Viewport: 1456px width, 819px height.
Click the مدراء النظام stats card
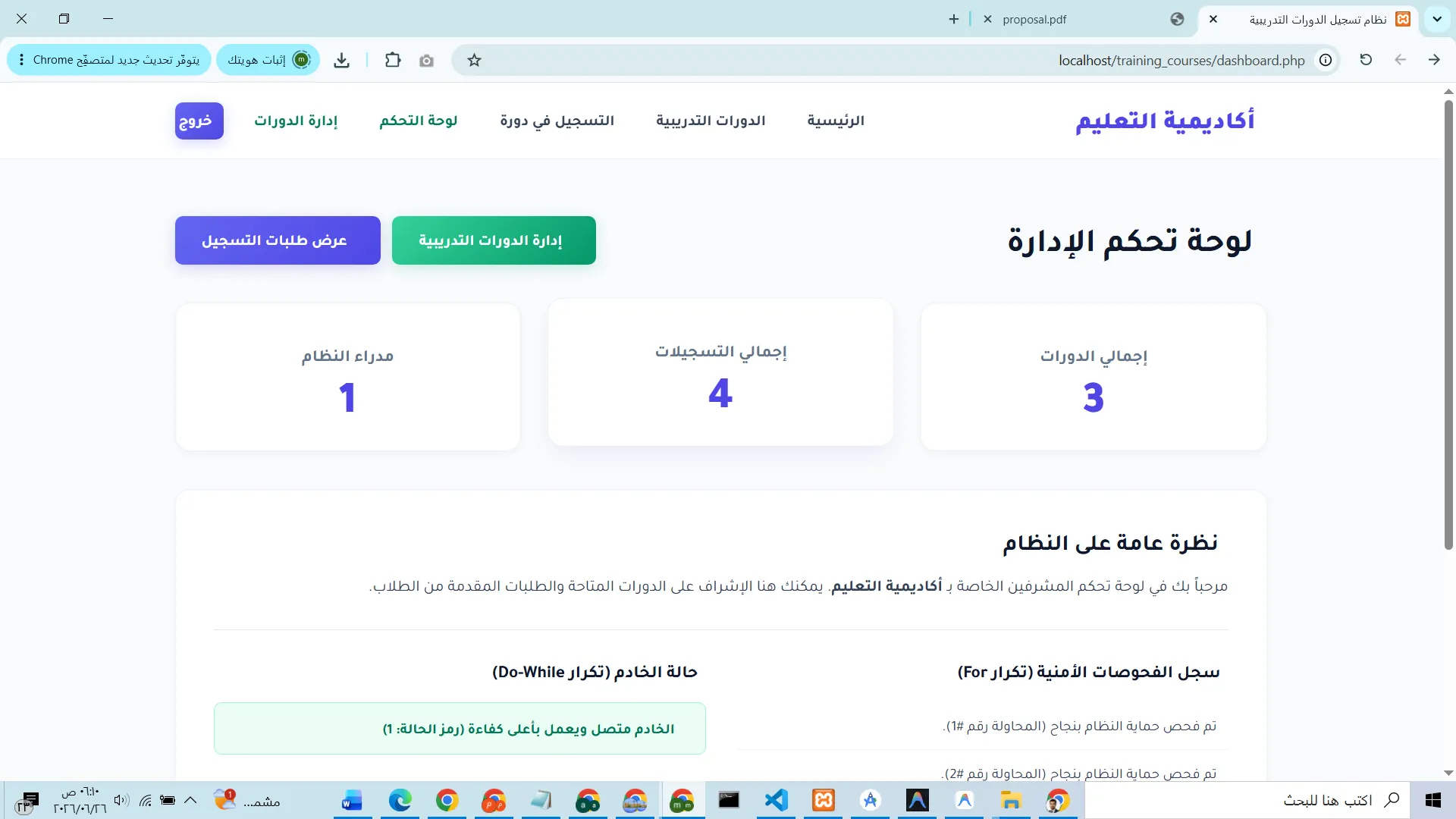(348, 377)
